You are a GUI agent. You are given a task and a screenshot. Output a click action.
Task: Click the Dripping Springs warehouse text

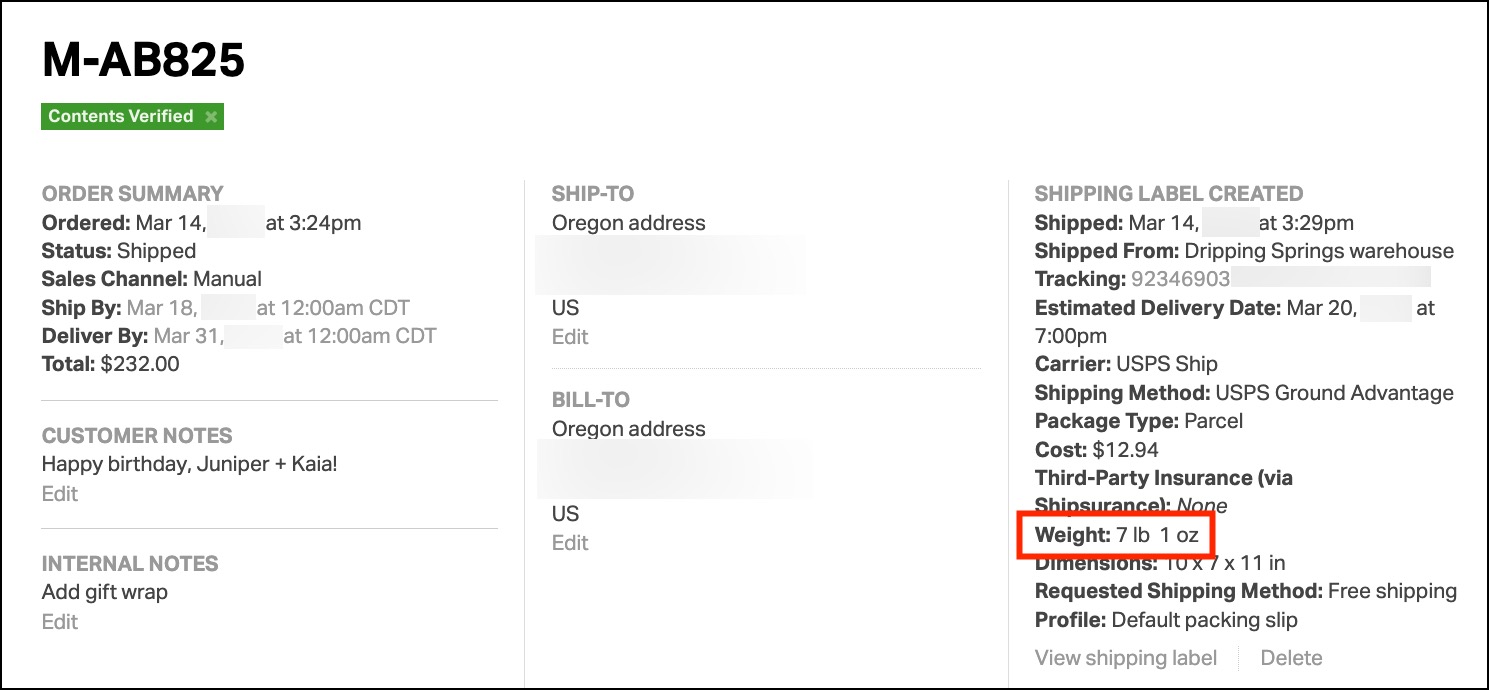[x=1319, y=251]
